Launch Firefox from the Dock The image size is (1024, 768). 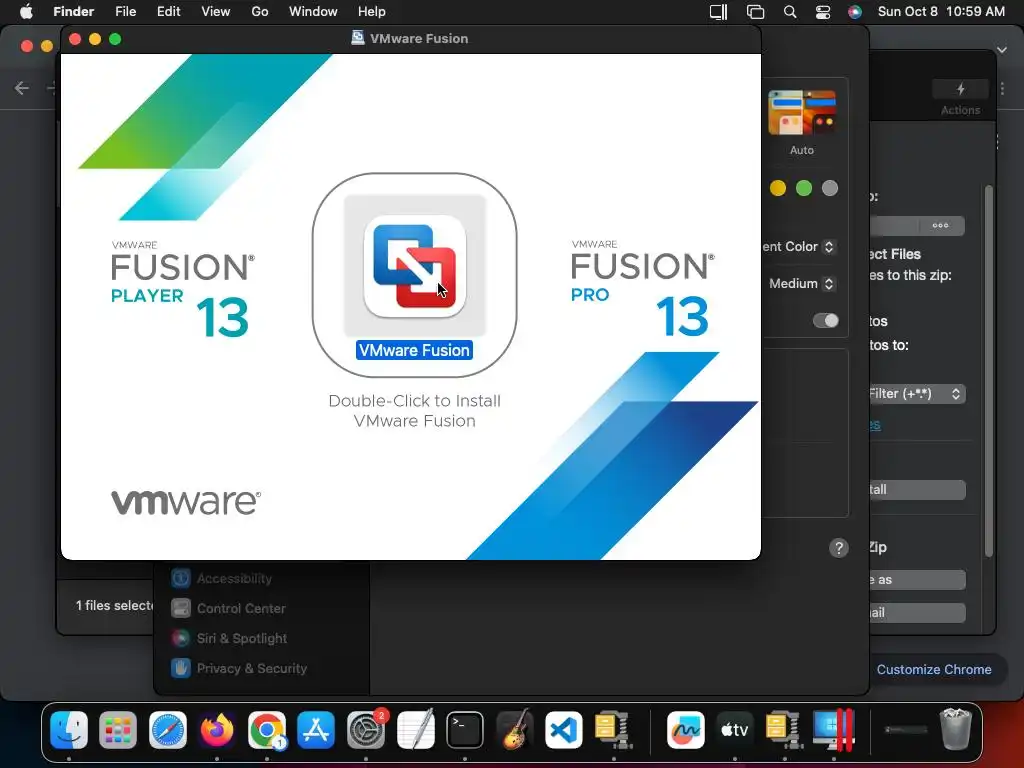click(x=217, y=729)
